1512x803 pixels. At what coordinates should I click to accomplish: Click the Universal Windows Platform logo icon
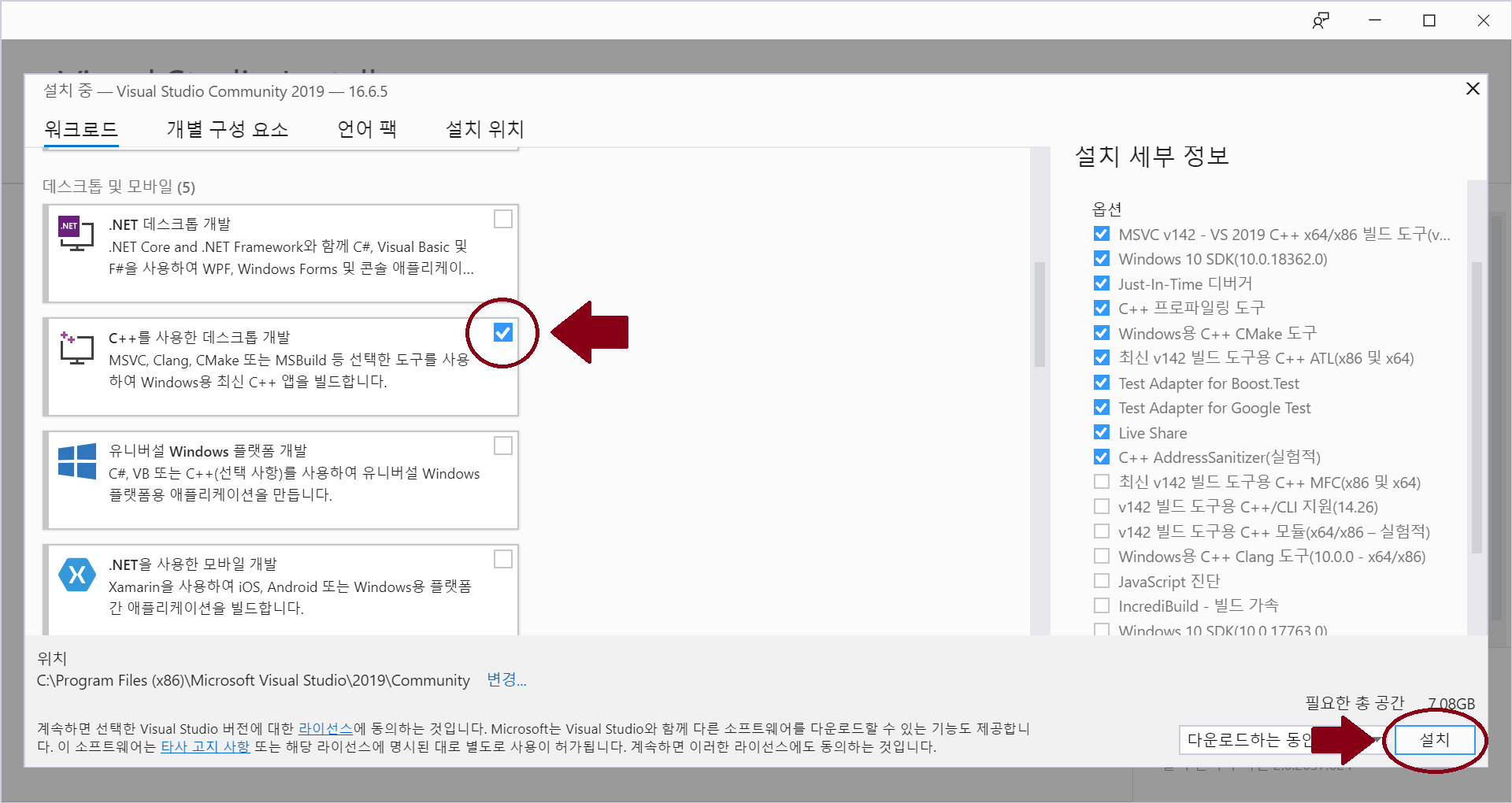click(x=77, y=461)
